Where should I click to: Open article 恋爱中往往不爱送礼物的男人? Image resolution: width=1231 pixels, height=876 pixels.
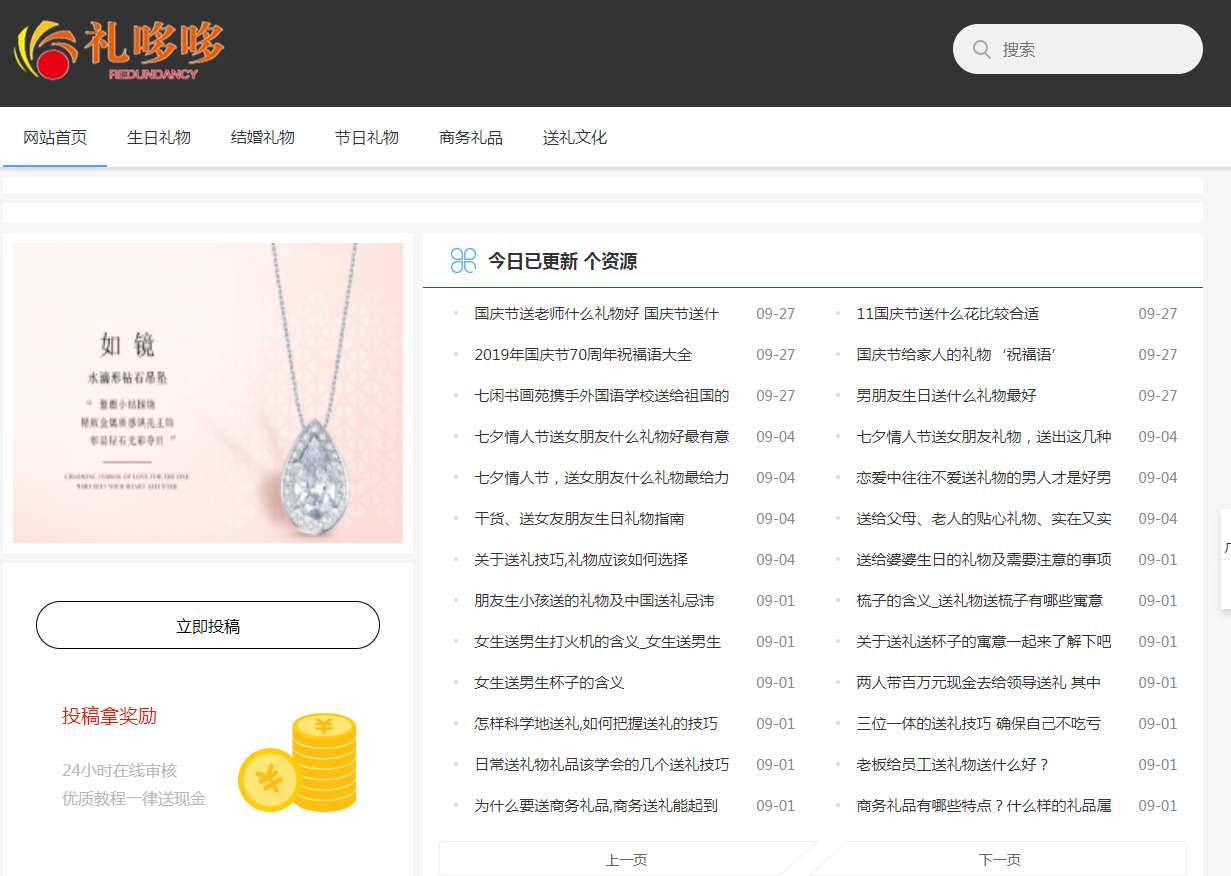point(984,478)
